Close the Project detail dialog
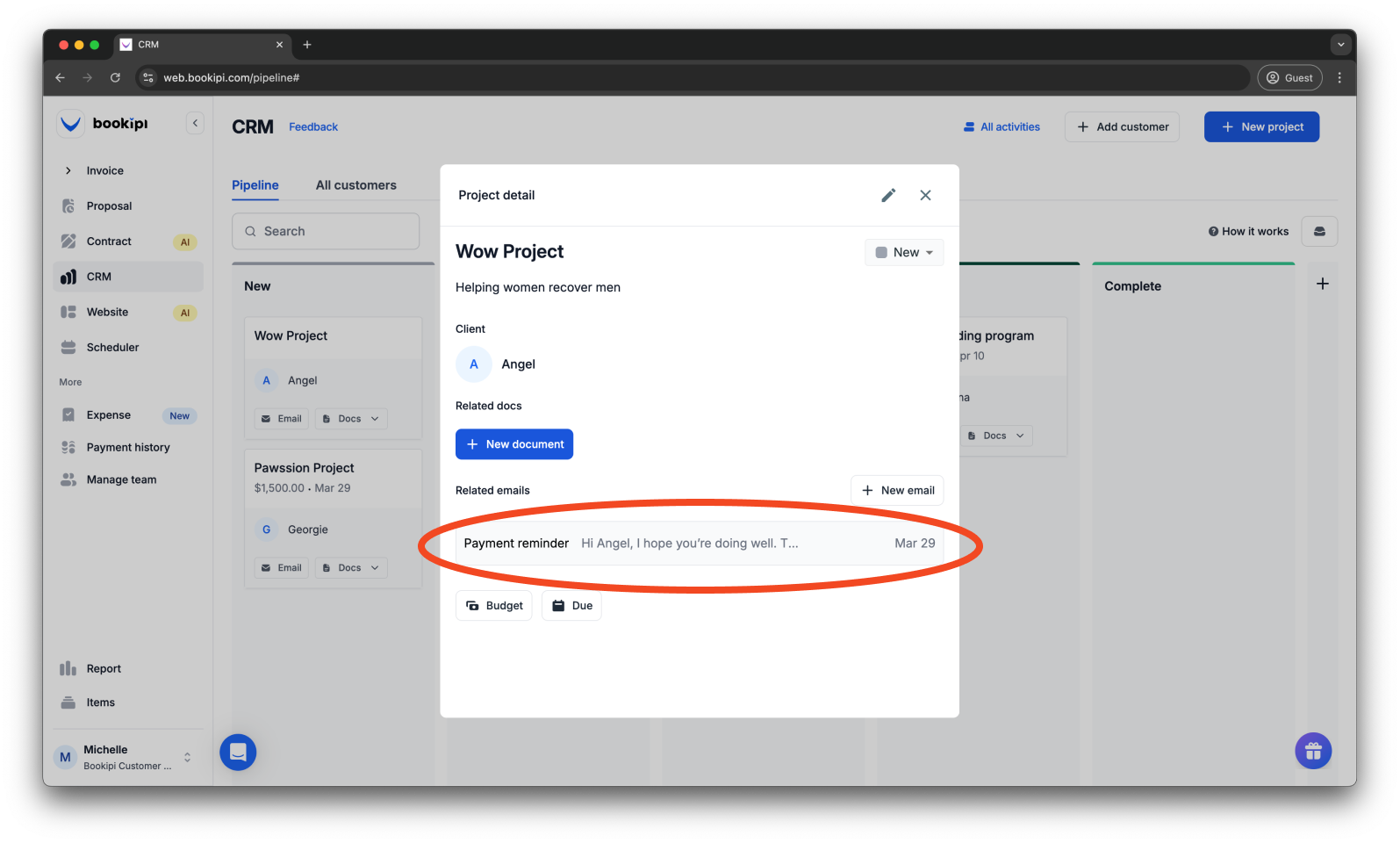Viewport: 1400px width, 843px height. pos(925,196)
